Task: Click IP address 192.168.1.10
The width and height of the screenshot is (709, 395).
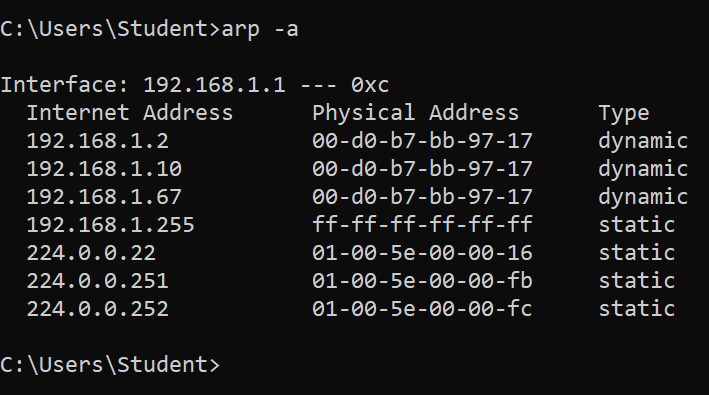Action: click(x=104, y=169)
